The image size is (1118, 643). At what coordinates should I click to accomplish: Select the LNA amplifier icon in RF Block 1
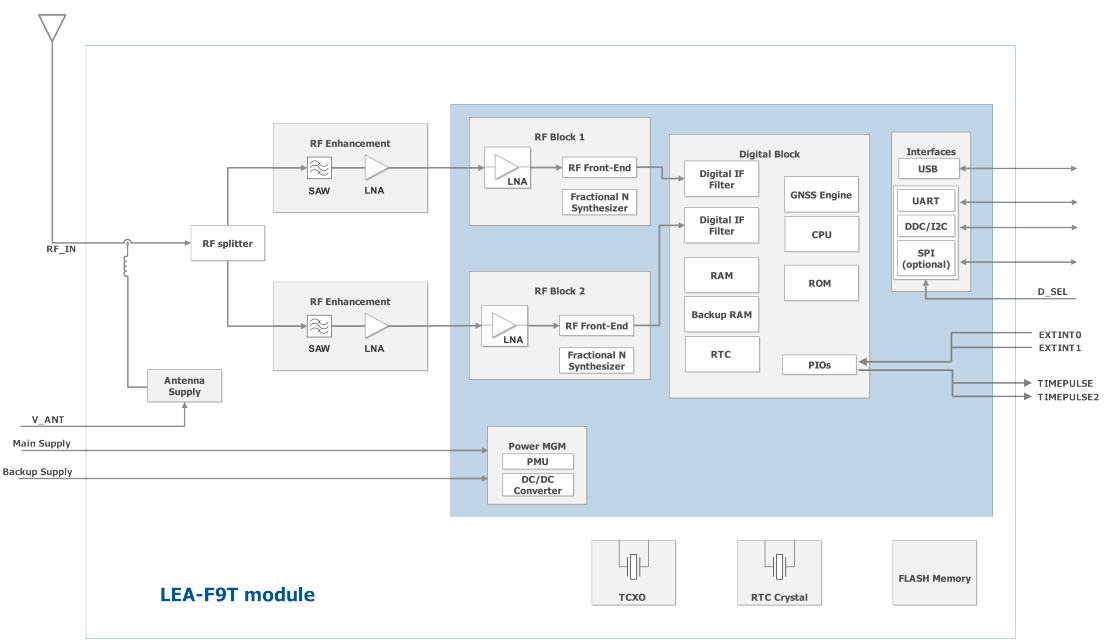[508, 168]
